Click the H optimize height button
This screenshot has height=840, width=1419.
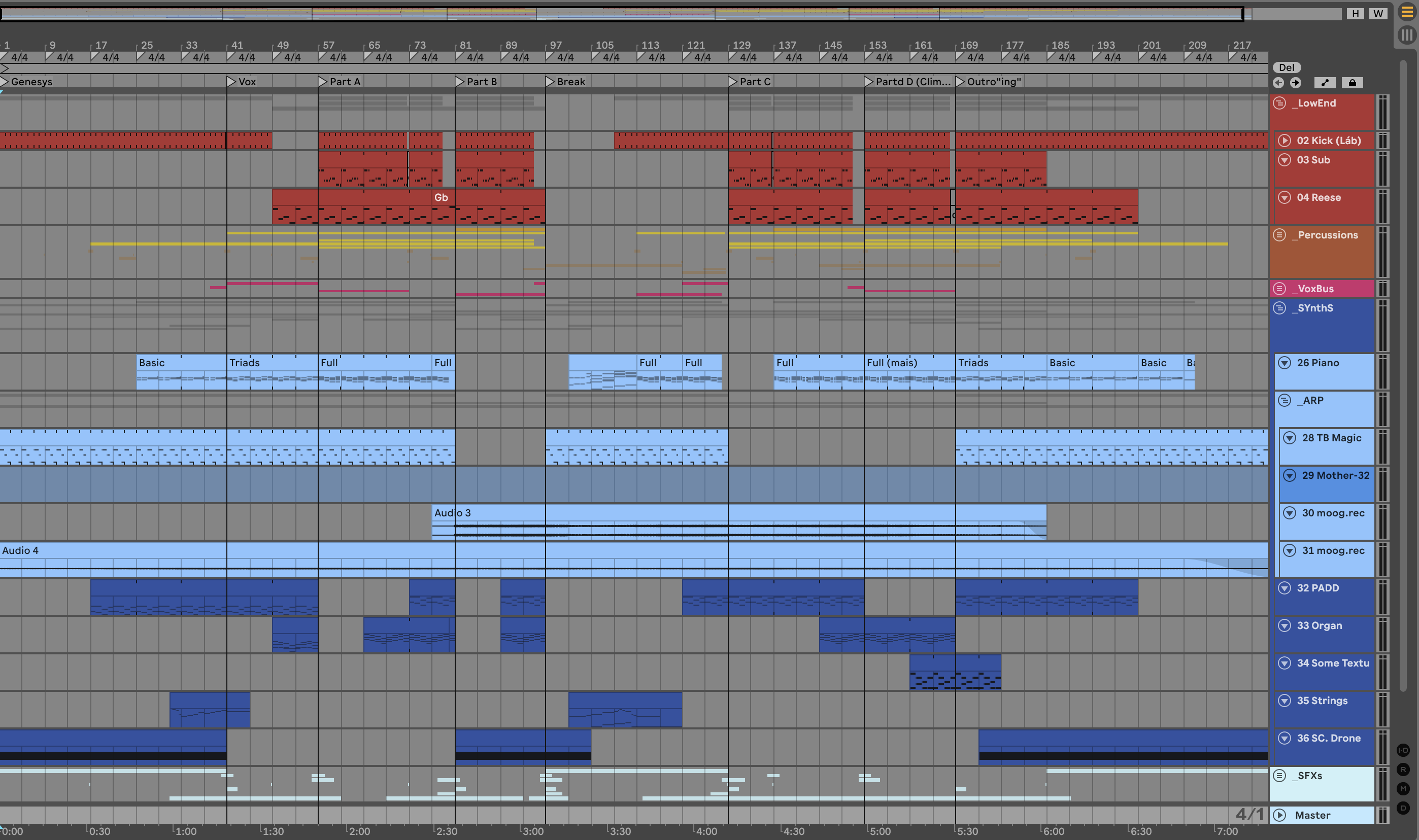click(x=1355, y=14)
